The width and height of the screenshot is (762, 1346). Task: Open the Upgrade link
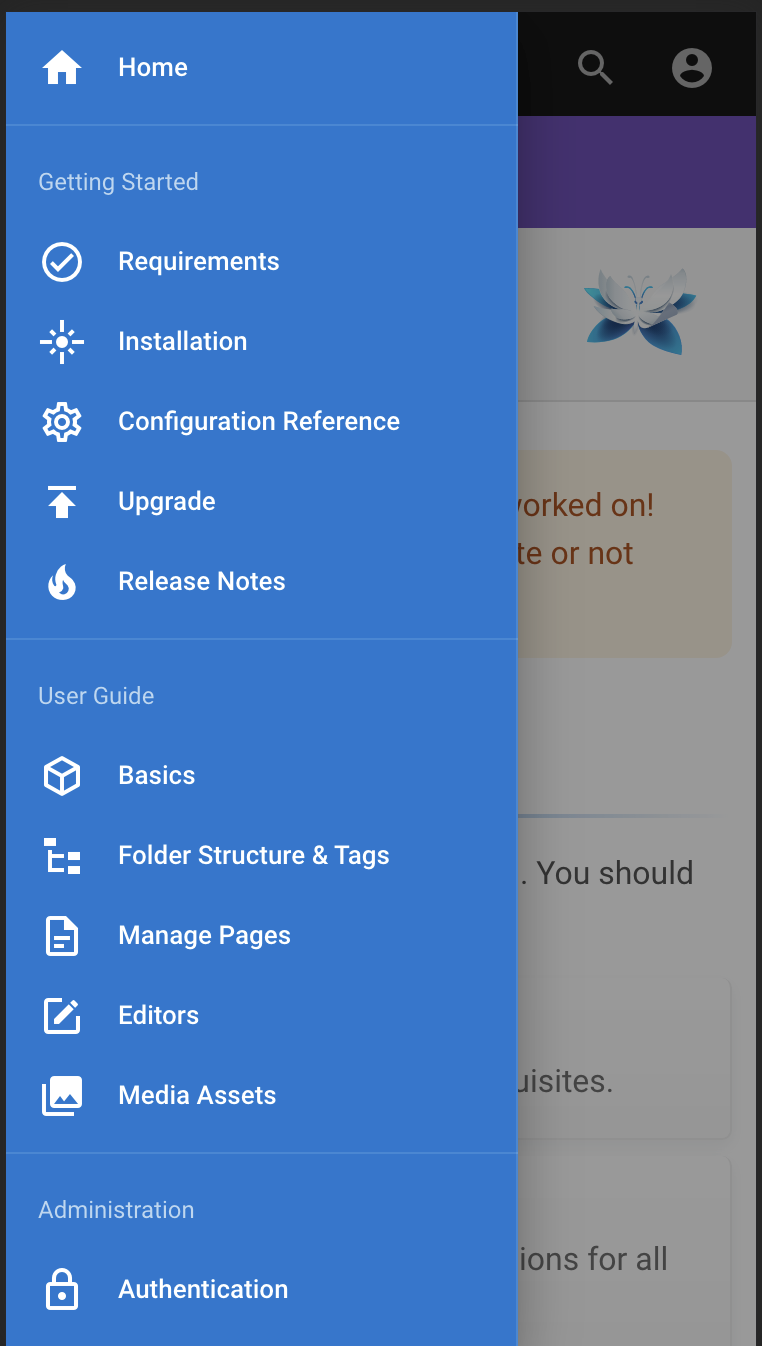[x=166, y=501]
